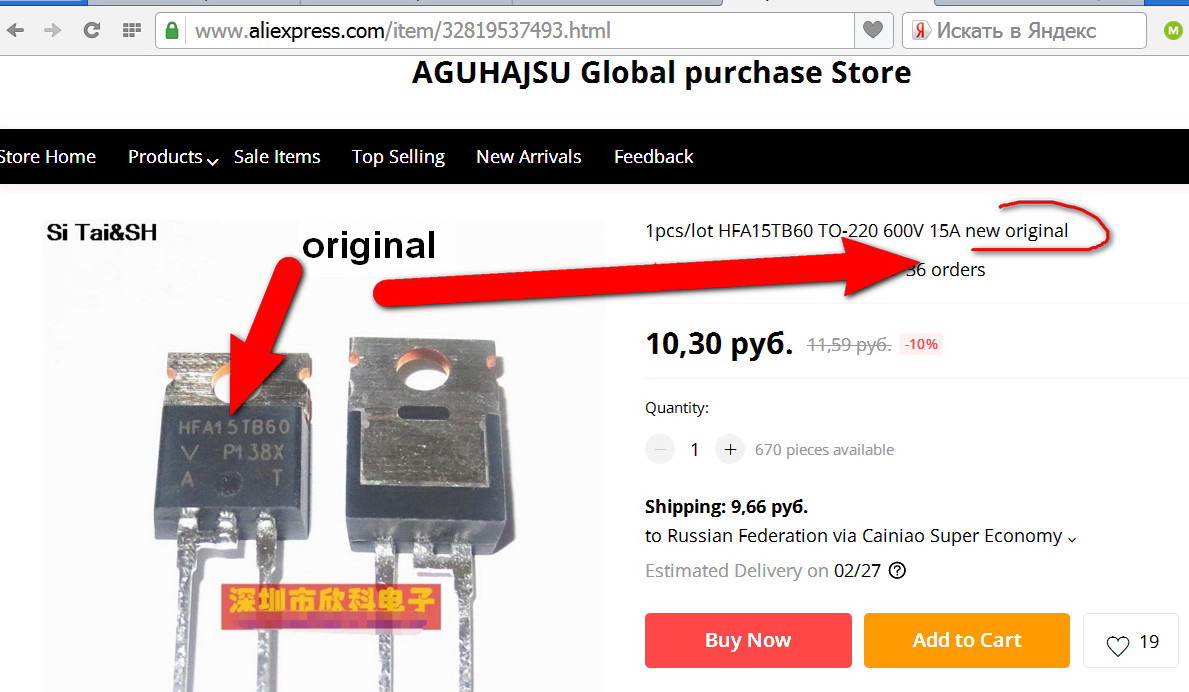
Task: Reload the page with the refresh icon
Action: [x=92, y=30]
